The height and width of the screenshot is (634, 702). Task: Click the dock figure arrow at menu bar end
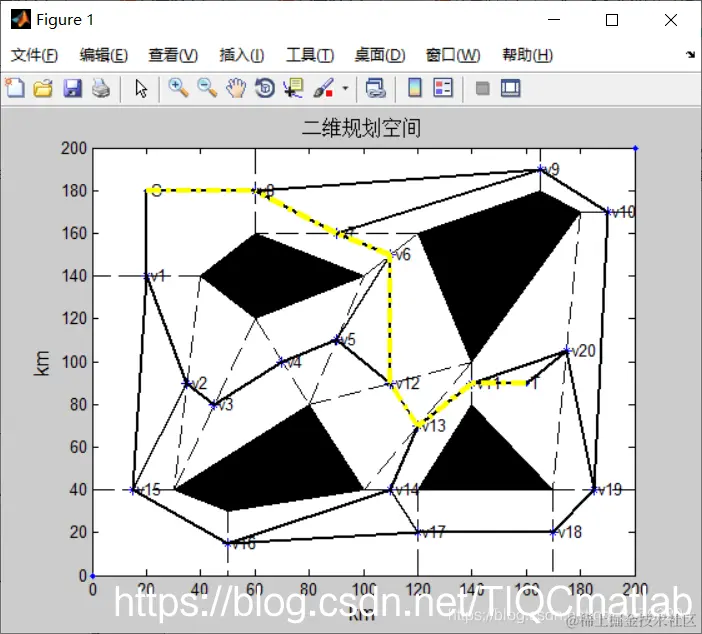coord(690,55)
